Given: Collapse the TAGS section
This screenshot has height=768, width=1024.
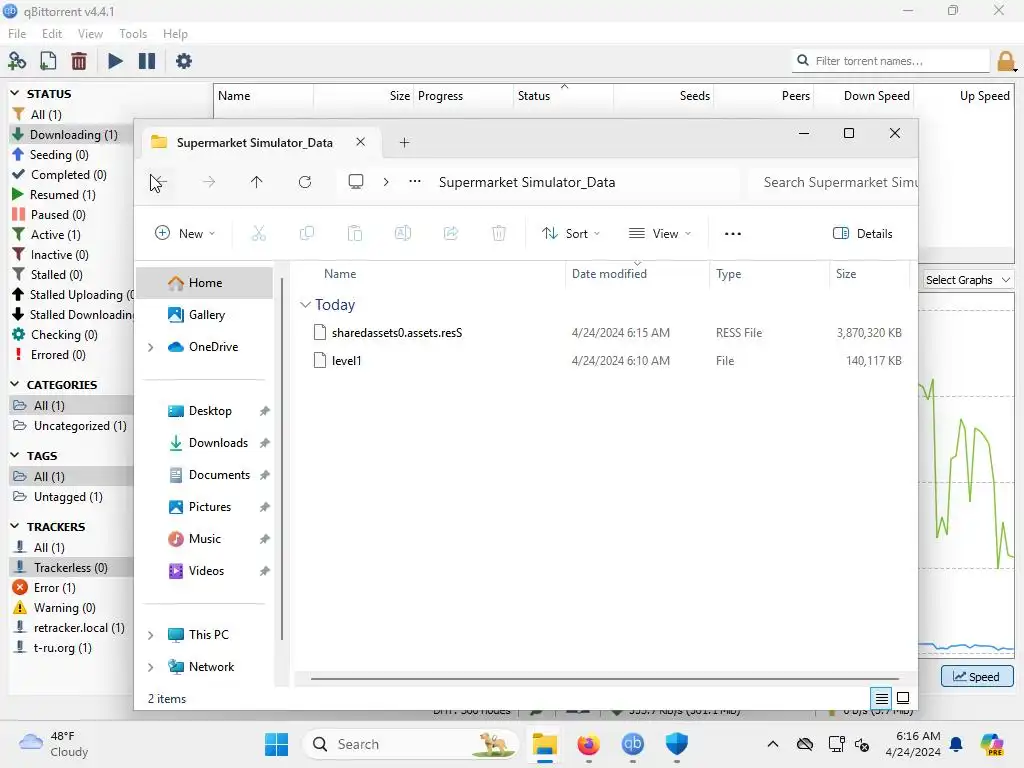Looking at the screenshot, I should coord(15,455).
